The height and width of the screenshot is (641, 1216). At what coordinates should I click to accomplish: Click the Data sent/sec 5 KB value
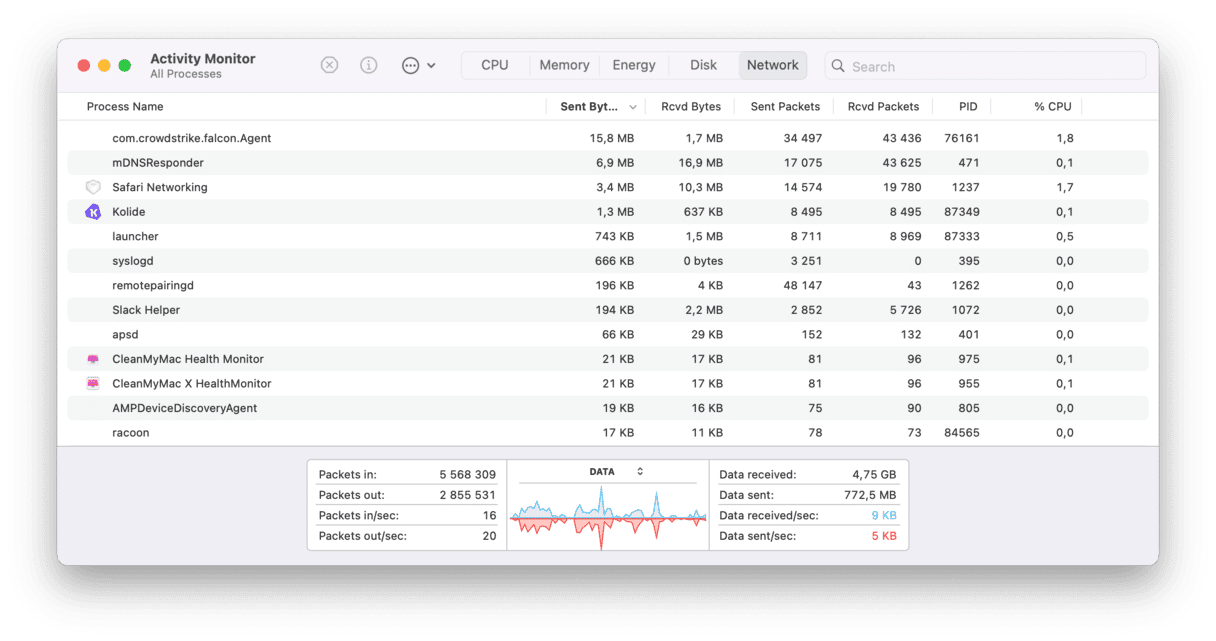point(884,536)
